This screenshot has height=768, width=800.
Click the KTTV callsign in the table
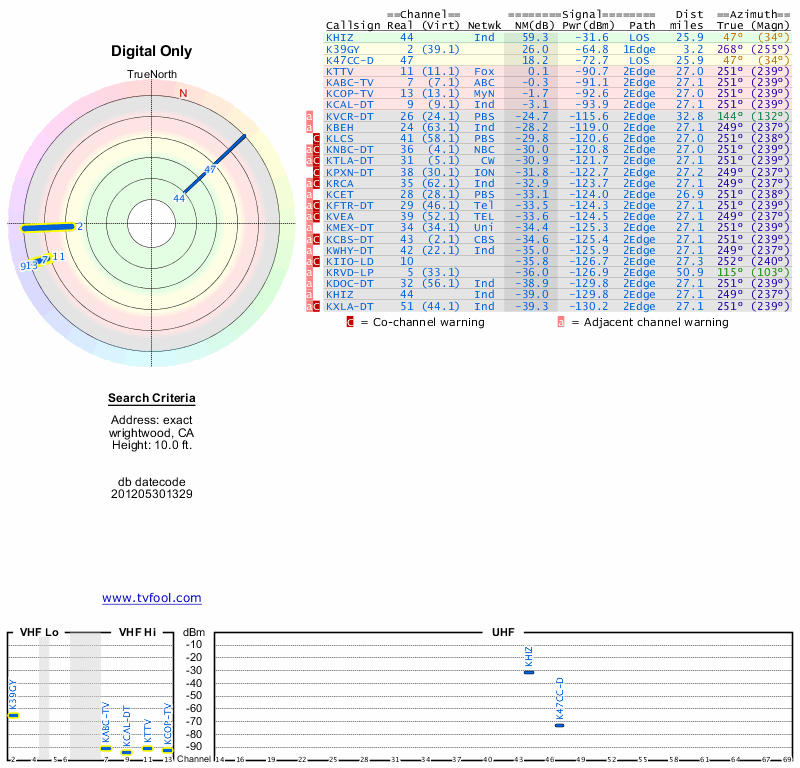(340, 71)
